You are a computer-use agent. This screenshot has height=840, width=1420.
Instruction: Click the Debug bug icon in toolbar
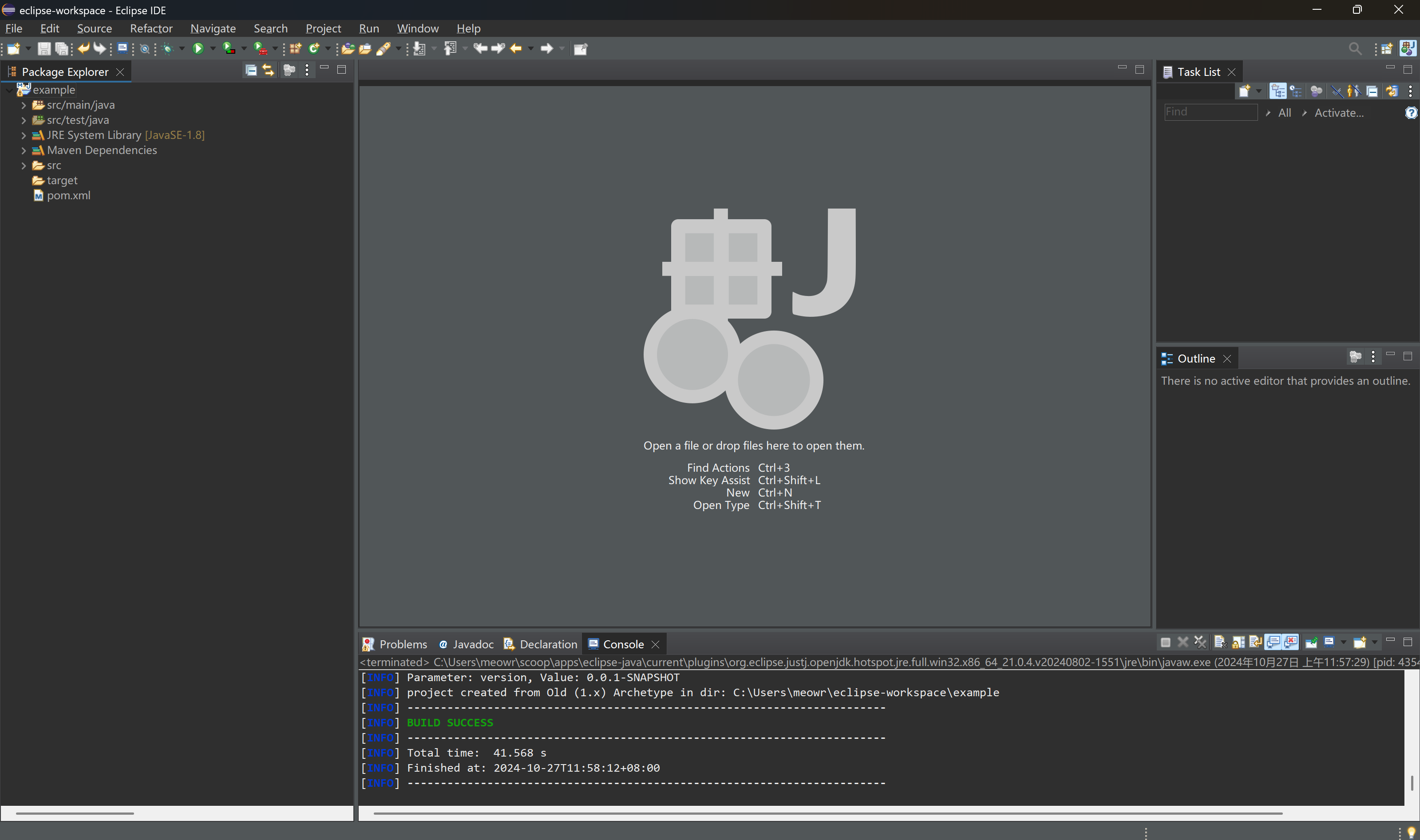(167, 49)
